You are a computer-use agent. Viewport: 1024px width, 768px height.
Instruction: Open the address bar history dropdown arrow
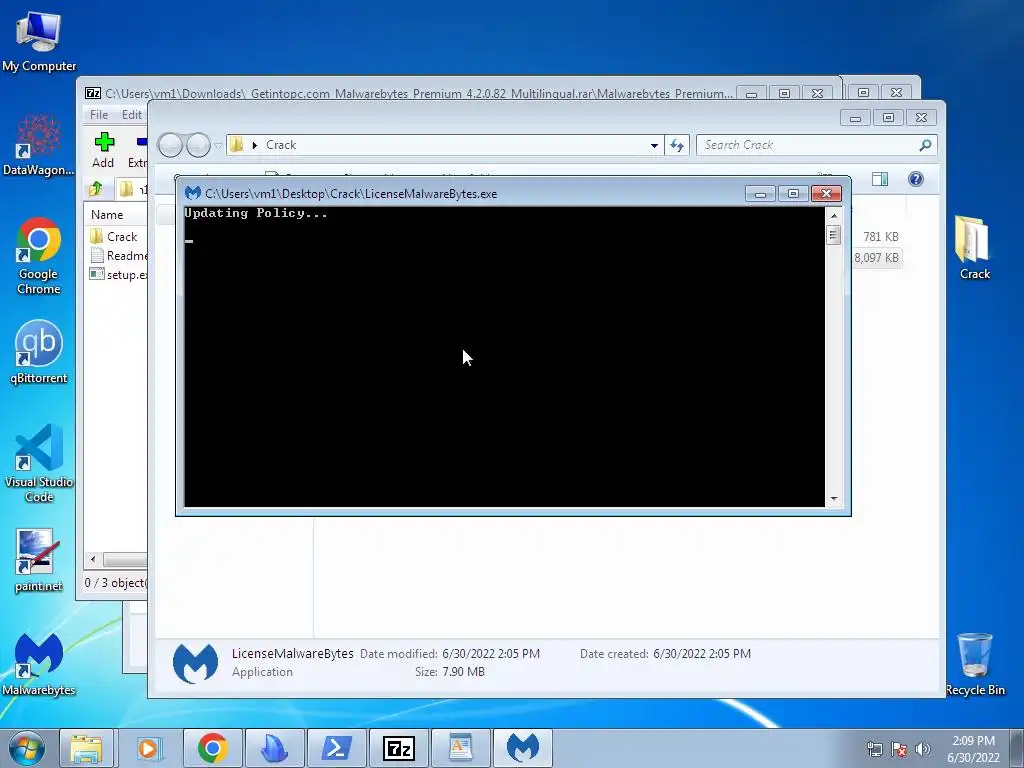click(x=654, y=146)
